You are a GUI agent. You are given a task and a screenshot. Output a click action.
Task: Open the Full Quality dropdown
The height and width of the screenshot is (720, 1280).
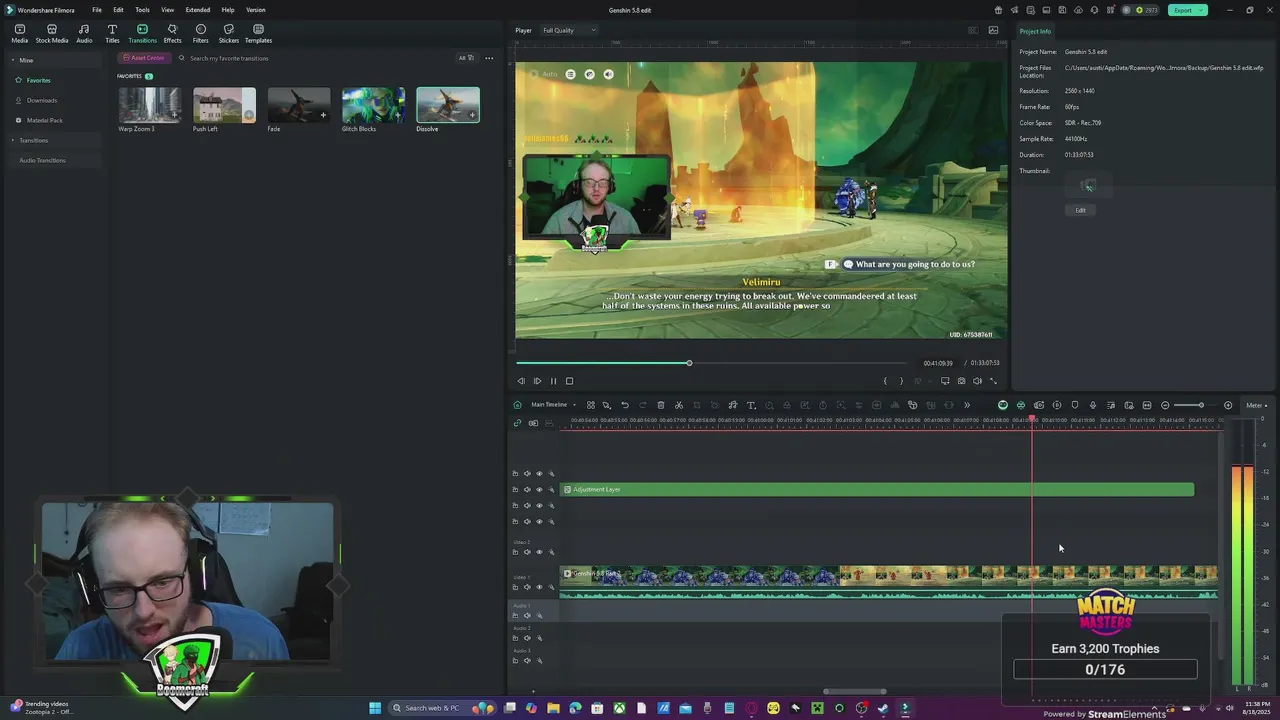click(x=568, y=30)
